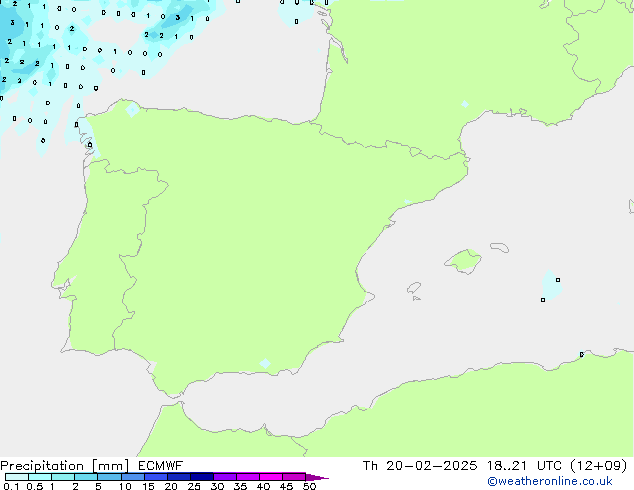Click Ibiza island outline on the map
Screen dimensions: 634x490
(x=414, y=288)
